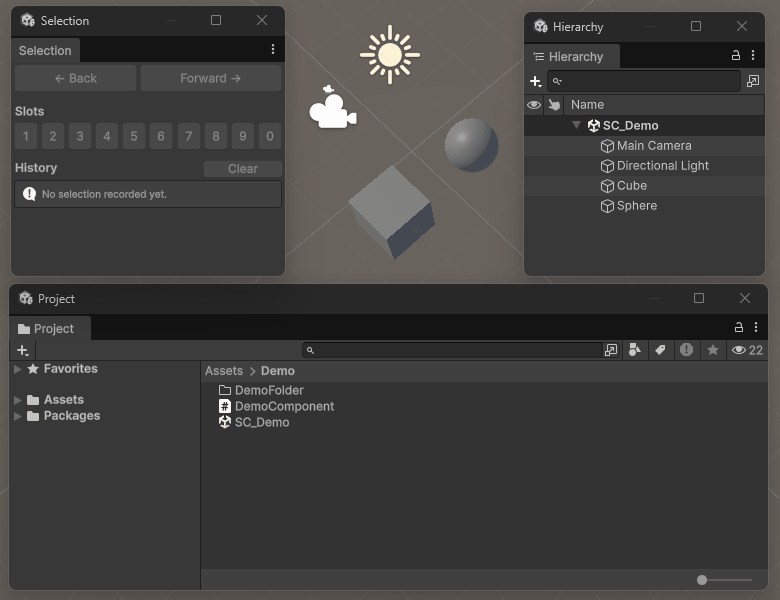Click the SC_Demo scene Unity icon in Hierarchy
This screenshot has height=600, width=780.
tap(593, 125)
